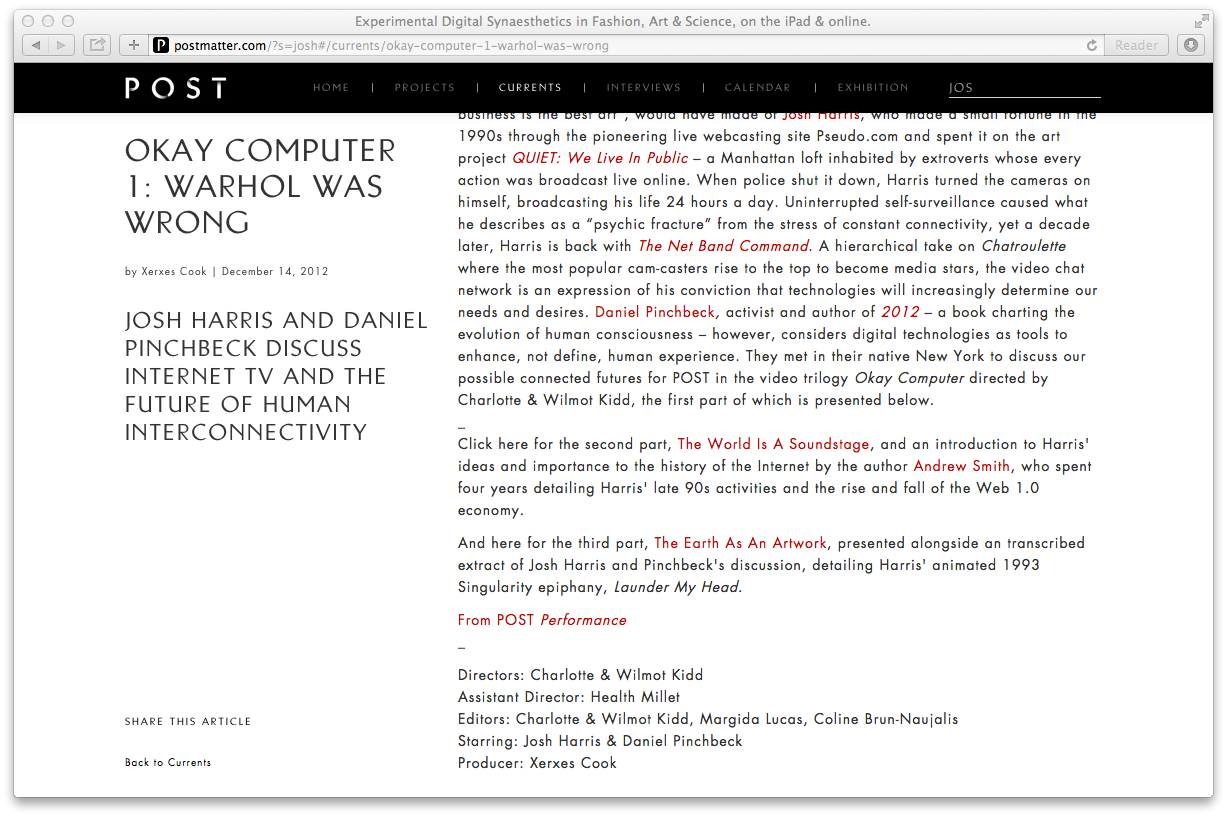
Task: Follow the From POST Performance link
Action: [x=542, y=620]
